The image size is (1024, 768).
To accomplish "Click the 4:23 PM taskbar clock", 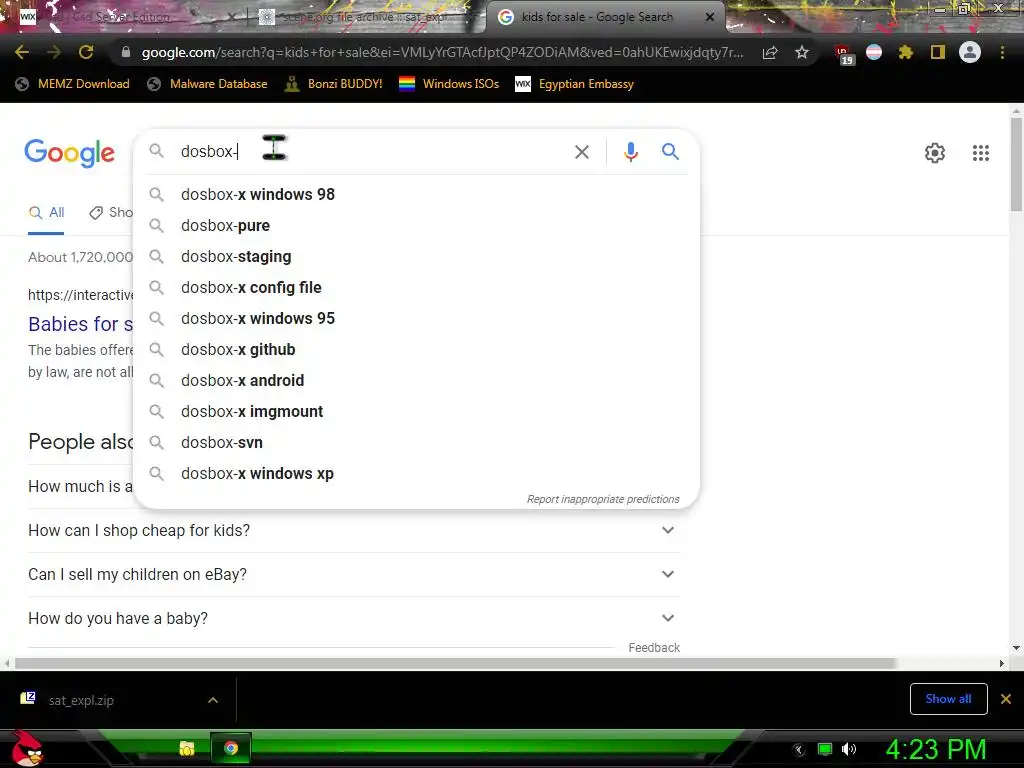I will (935, 749).
